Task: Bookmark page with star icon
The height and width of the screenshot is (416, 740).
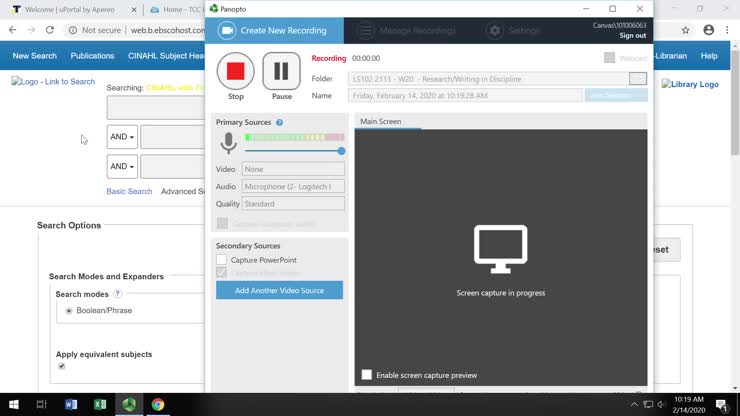Action: (x=685, y=30)
